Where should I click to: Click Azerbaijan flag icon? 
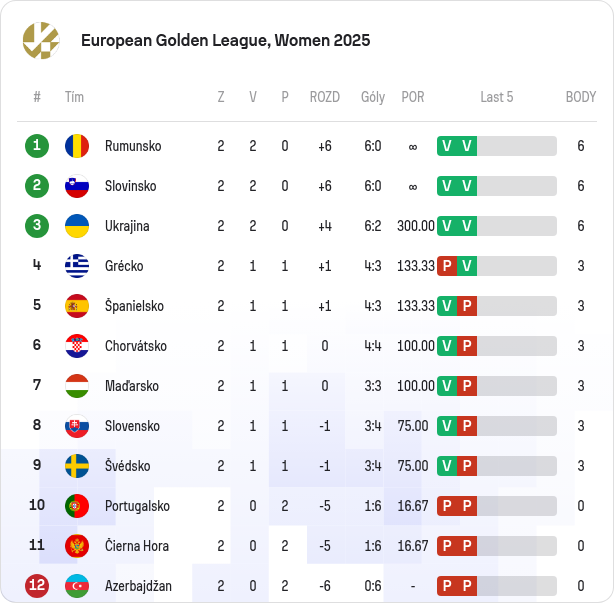tap(77, 586)
